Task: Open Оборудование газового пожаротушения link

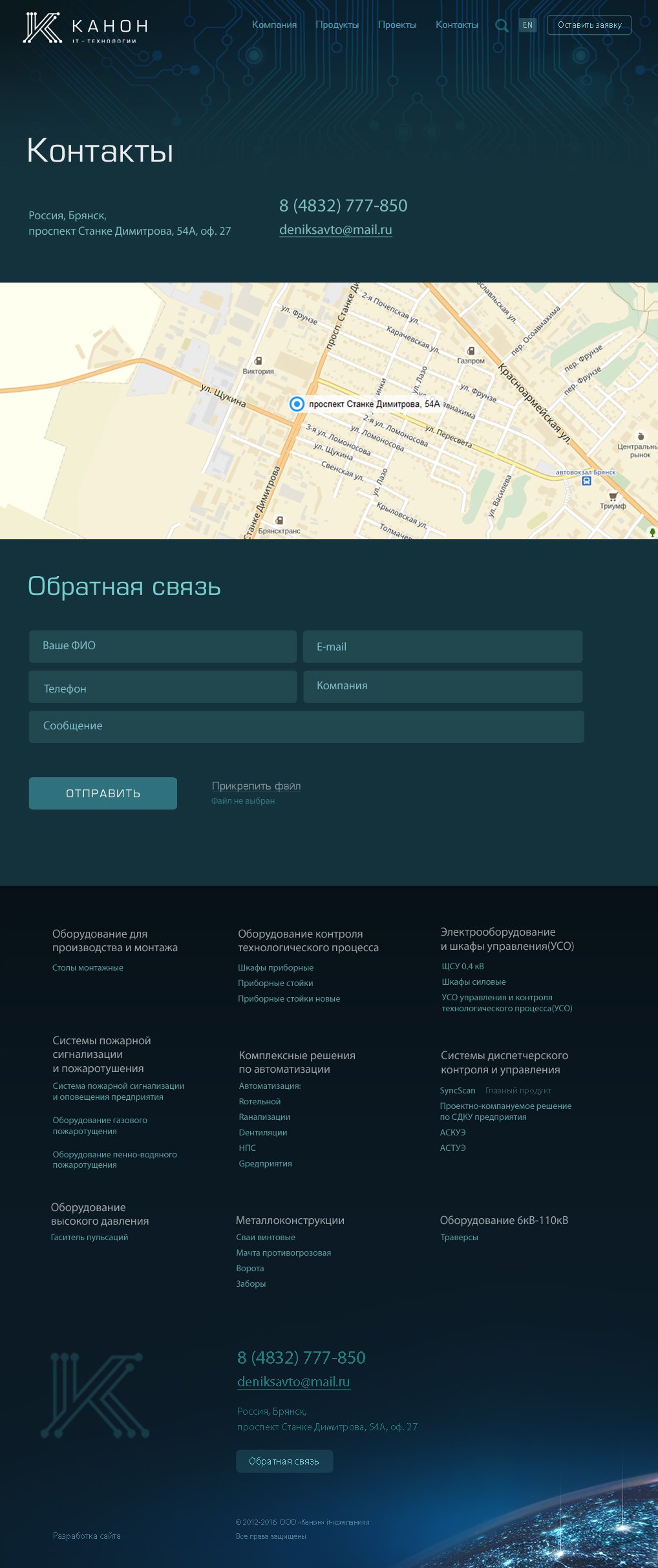Action: click(x=100, y=1126)
